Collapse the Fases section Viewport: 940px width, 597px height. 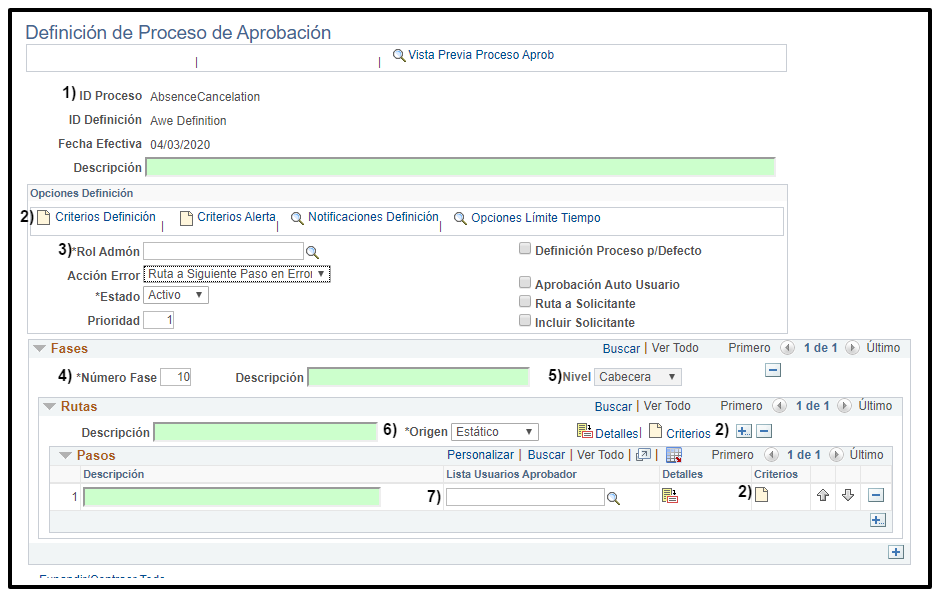tap(40, 349)
